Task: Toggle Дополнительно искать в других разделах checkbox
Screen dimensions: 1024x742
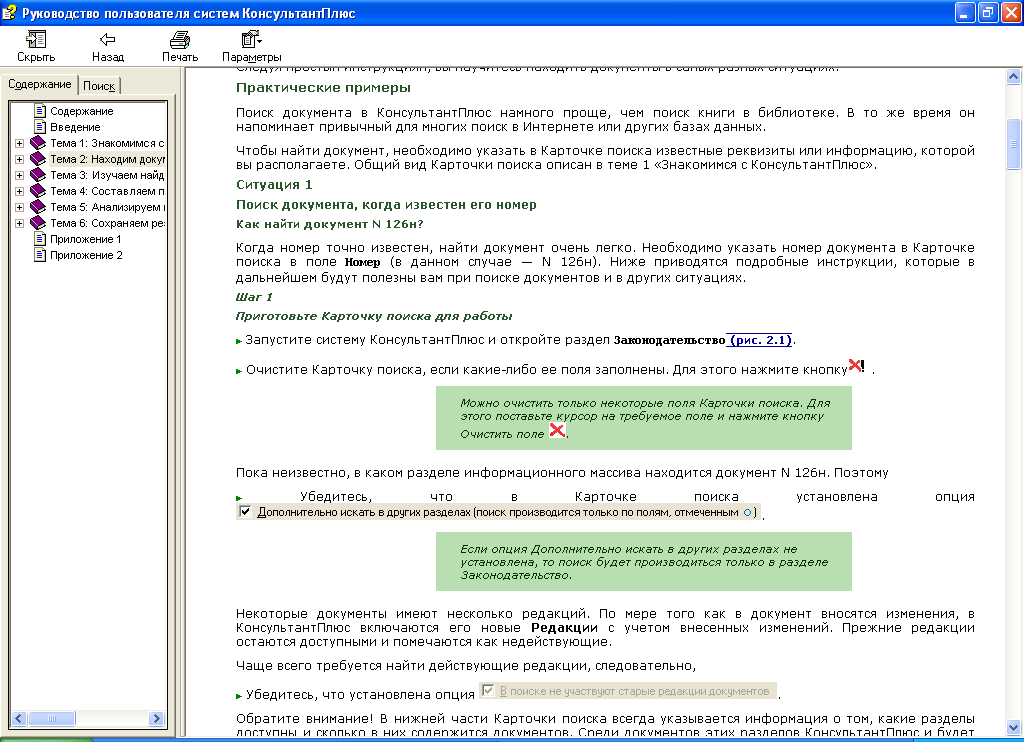Action: tap(245, 511)
